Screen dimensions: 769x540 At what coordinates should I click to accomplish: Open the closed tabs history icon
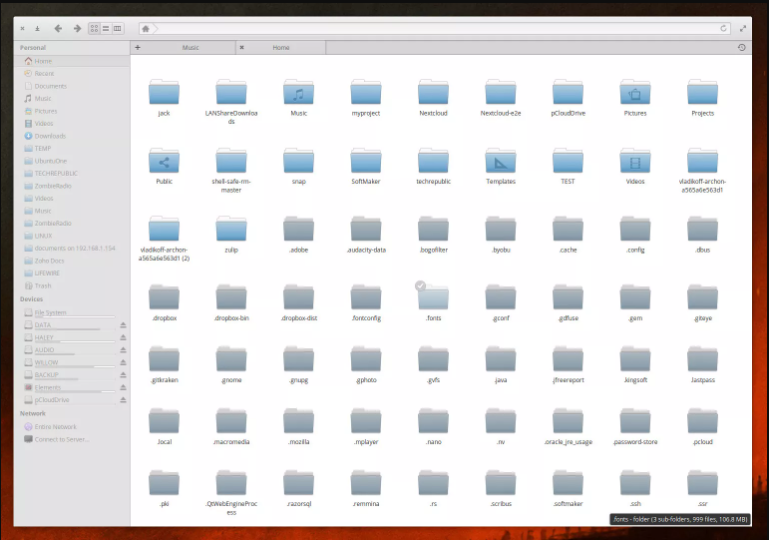point(742,48)
